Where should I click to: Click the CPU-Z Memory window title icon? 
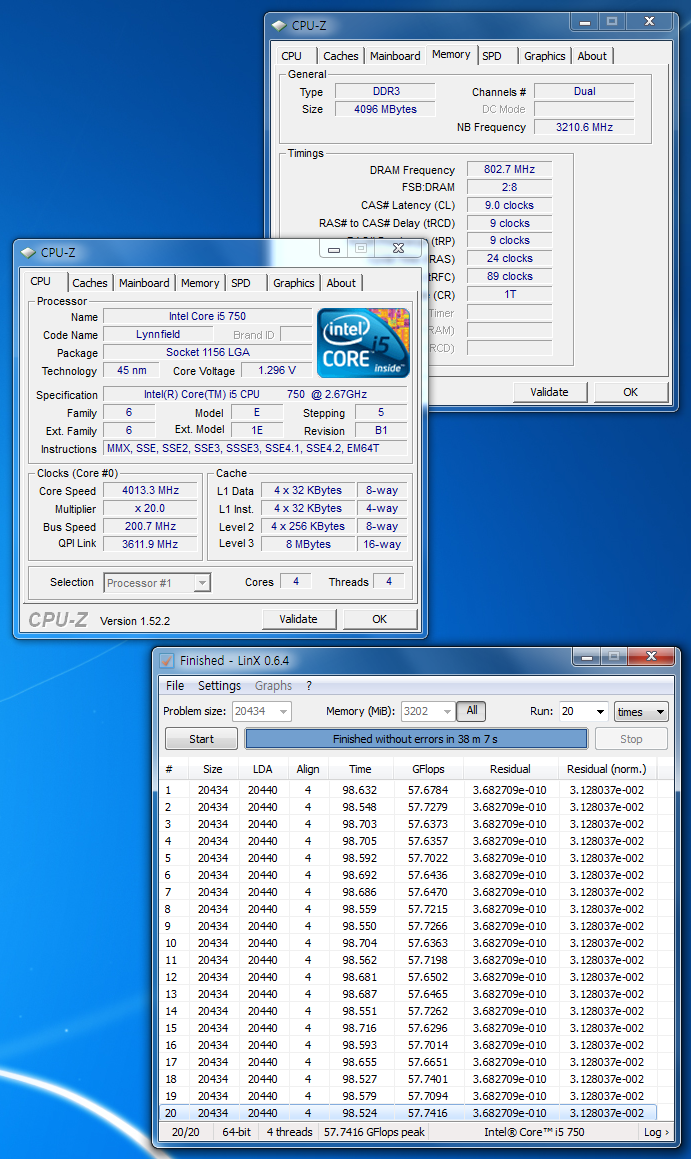[x=279, y=25]
